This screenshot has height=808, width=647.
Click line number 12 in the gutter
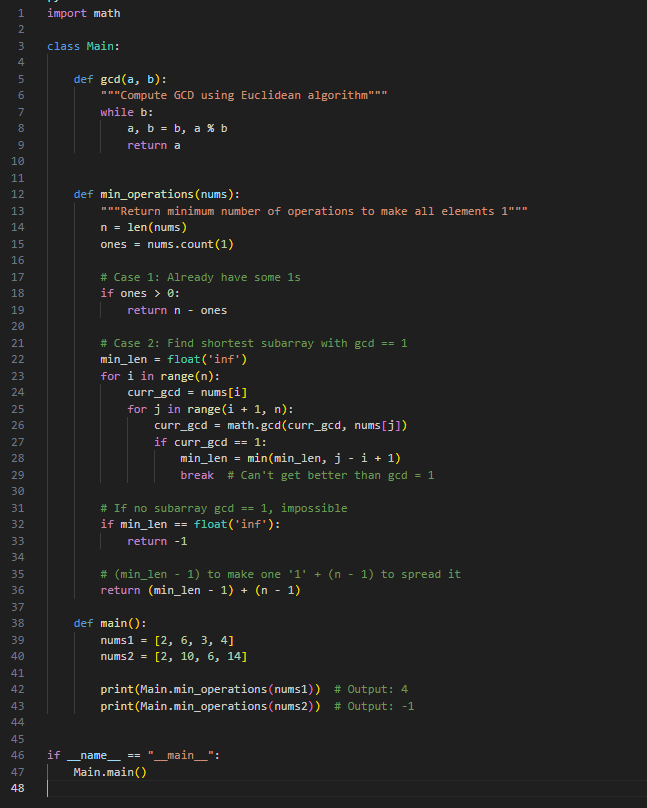click(18, 194)
